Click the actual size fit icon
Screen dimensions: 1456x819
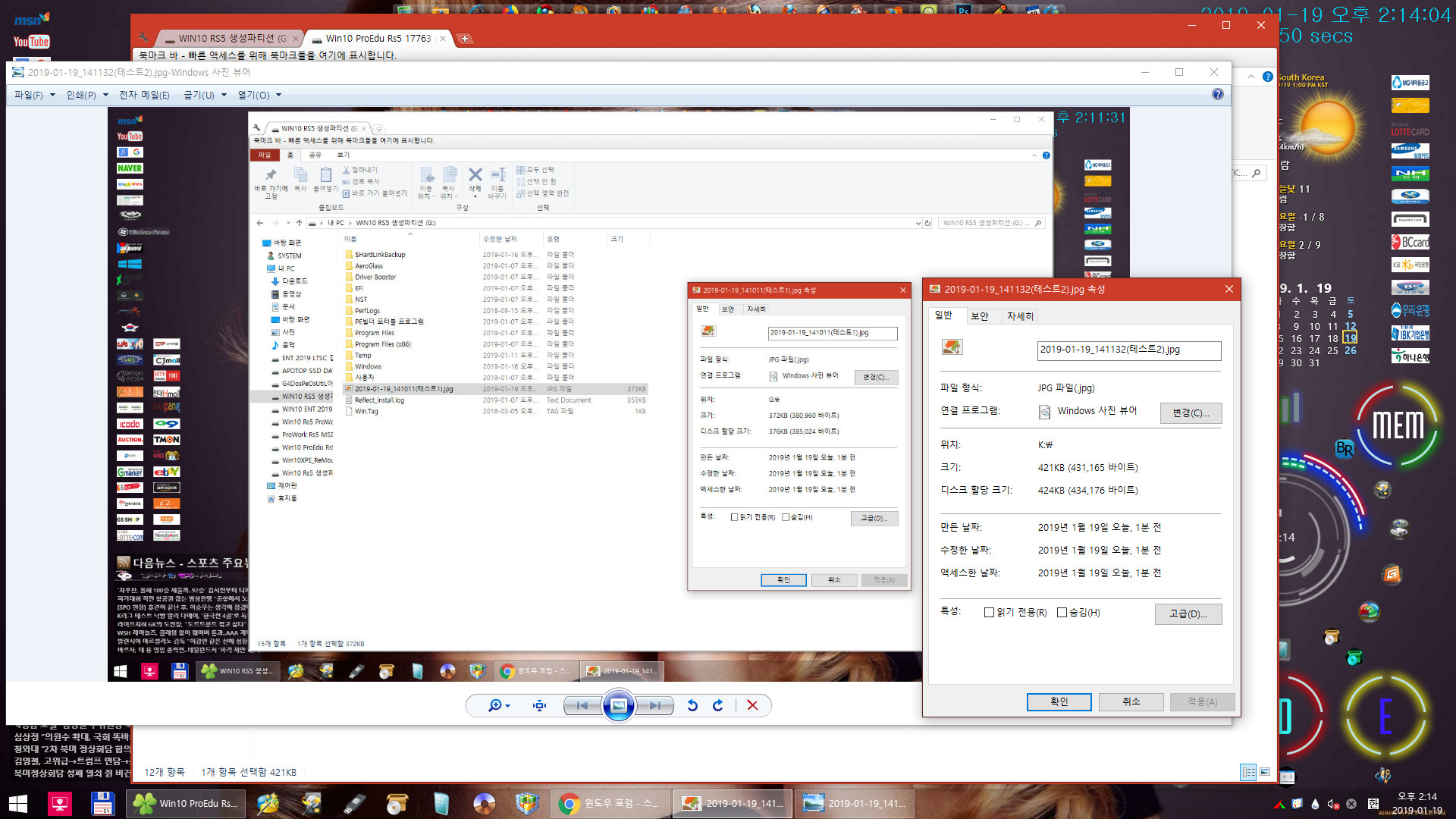coord(539,705)
